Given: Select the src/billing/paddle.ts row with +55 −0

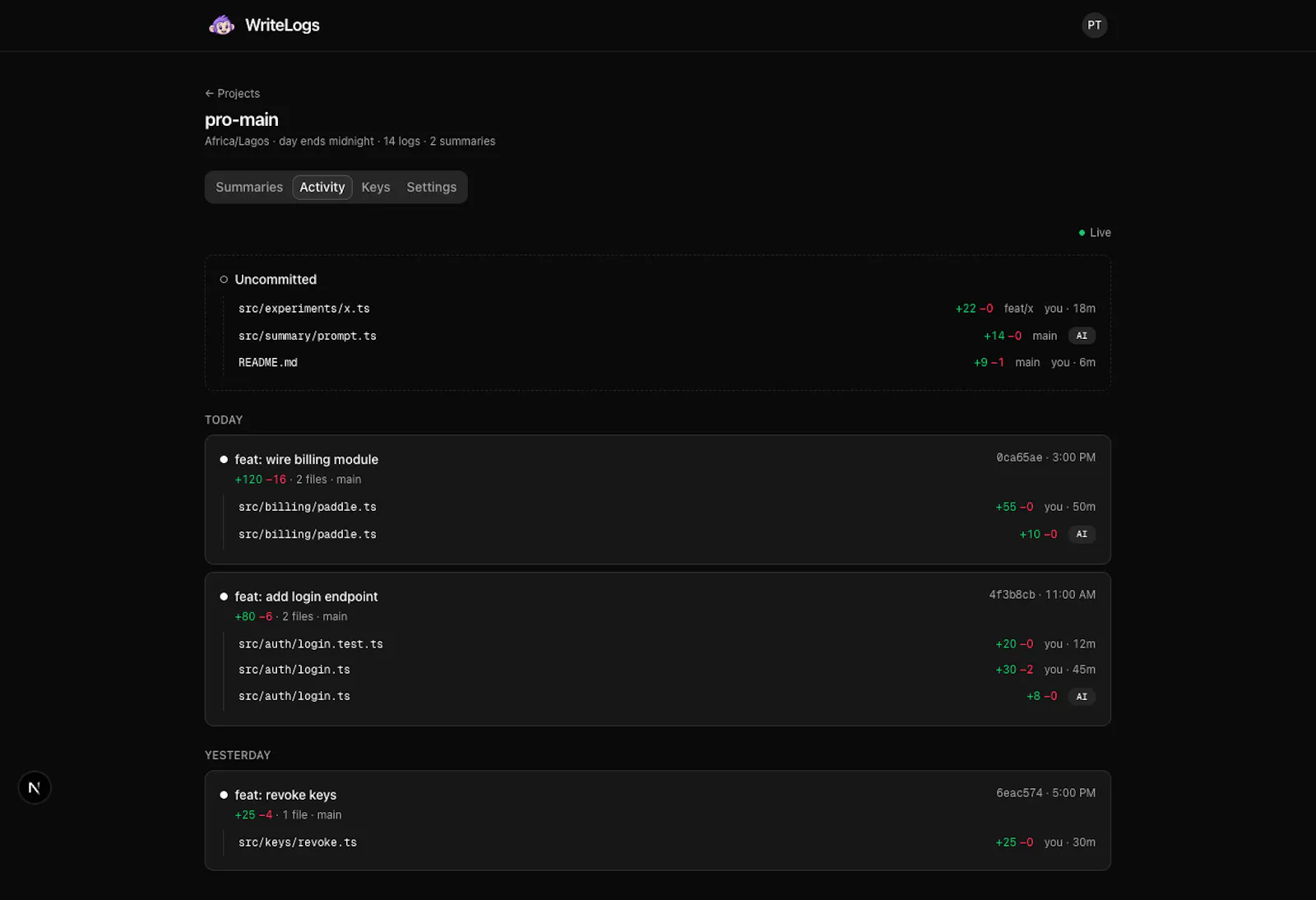Looking at the screenshot, I should click(667, 507).
